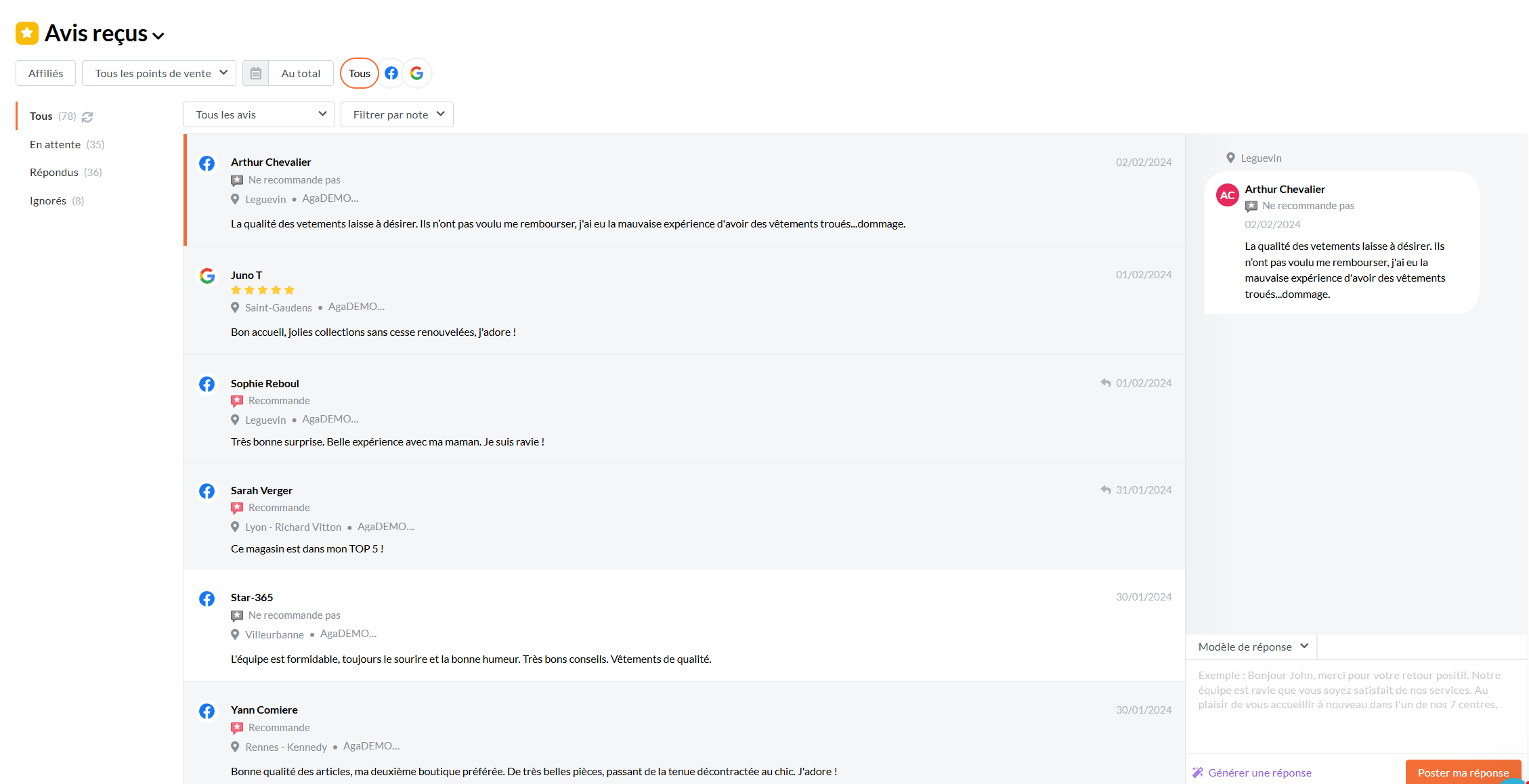The width and height of the screenshot is (1529, 784).
Task: Click the AgaDEMO... label on Juno T review
Action: tap(356, 307)
